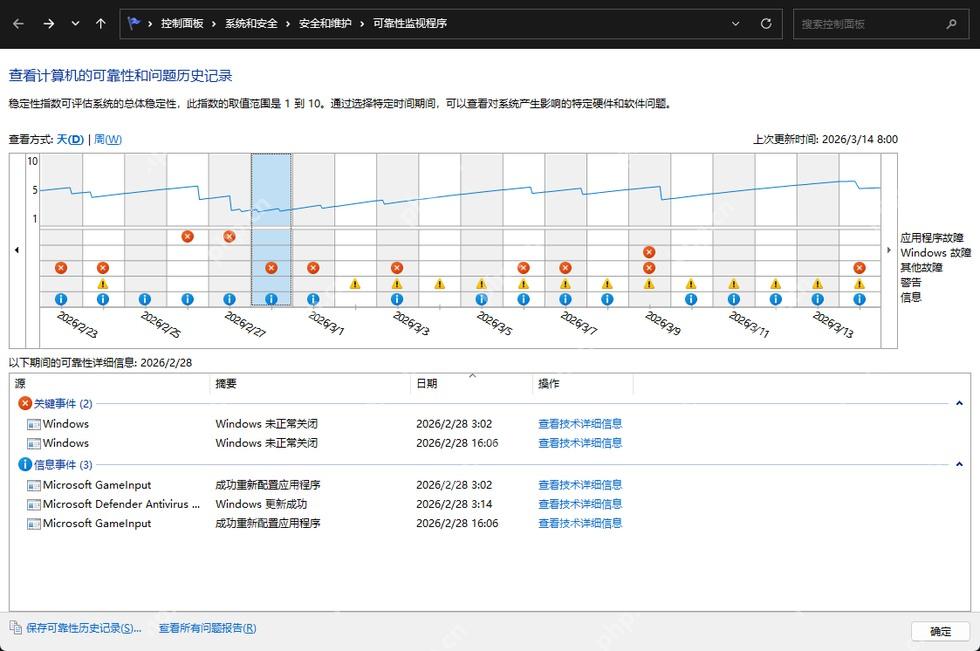The height and width of the screenshot is (651, 980).
Task: Open technical details for Microsoft GameInput at 16:06
Action: coord(580,524)
